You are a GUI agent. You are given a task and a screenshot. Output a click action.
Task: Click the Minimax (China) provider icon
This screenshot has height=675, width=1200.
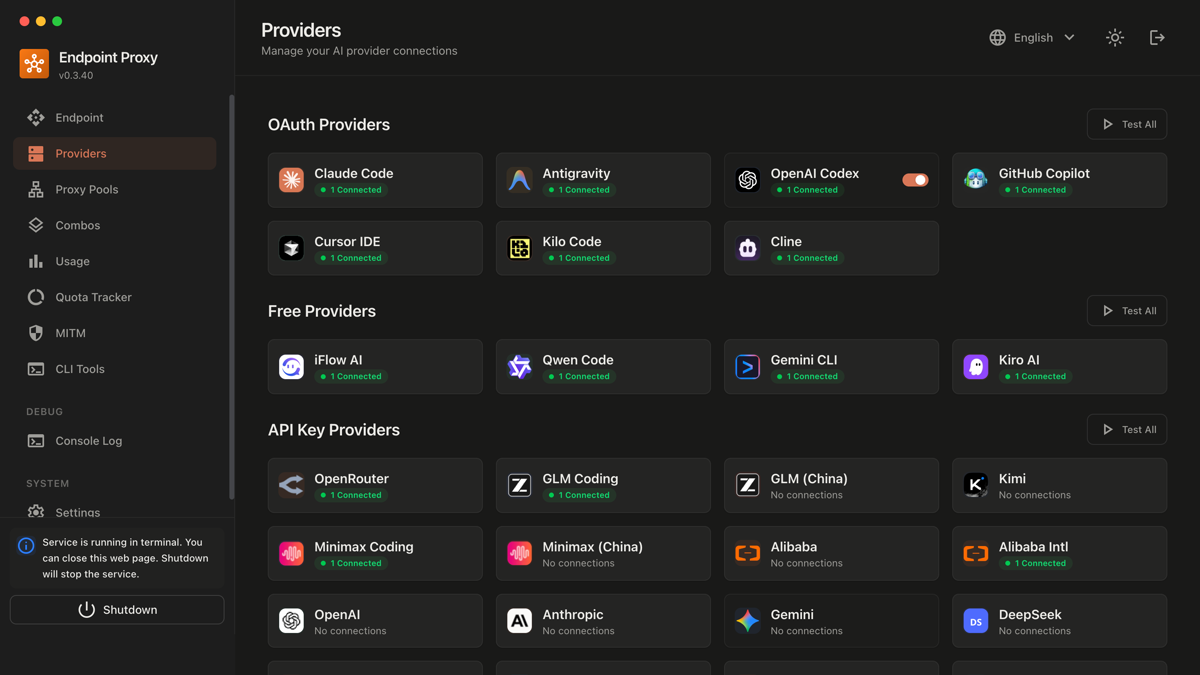click(519, 553)
